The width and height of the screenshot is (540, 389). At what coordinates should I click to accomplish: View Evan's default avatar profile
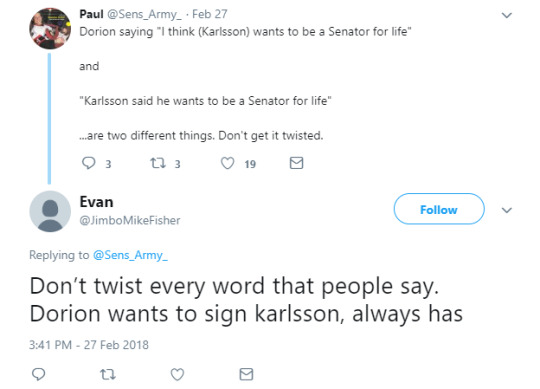tap(50, 211)
